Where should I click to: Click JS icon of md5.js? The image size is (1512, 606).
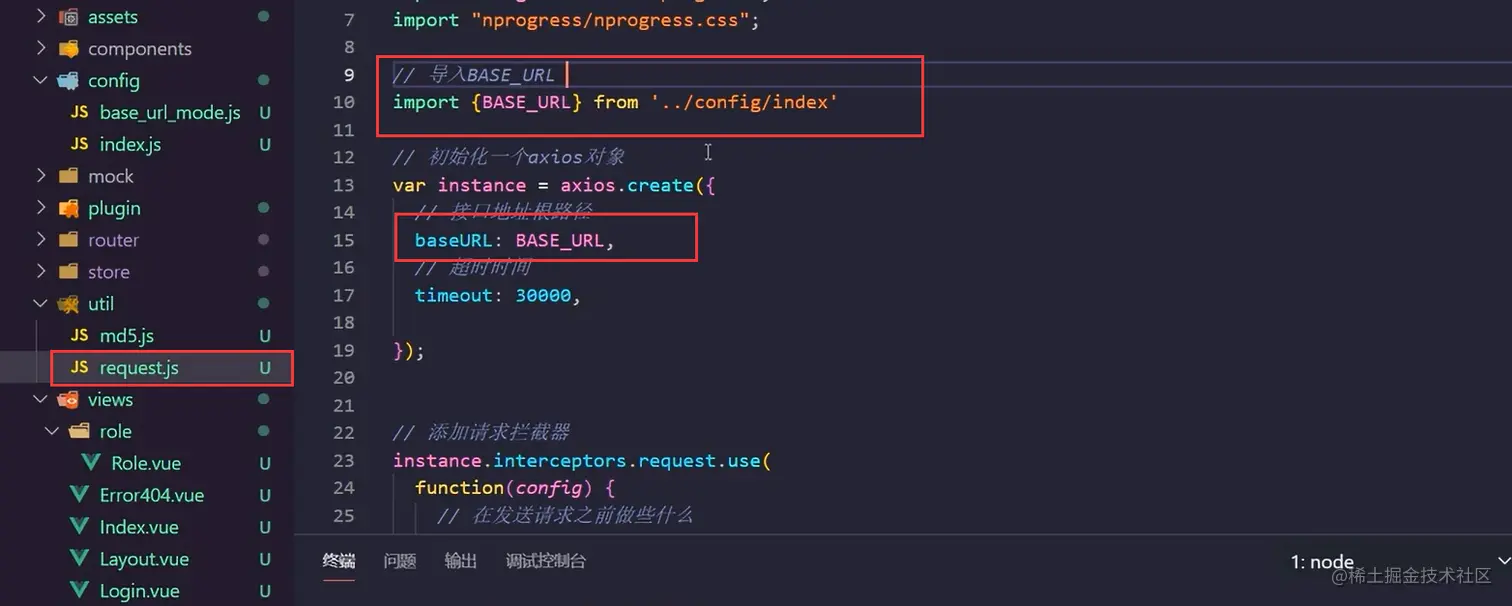coord(79,335)
